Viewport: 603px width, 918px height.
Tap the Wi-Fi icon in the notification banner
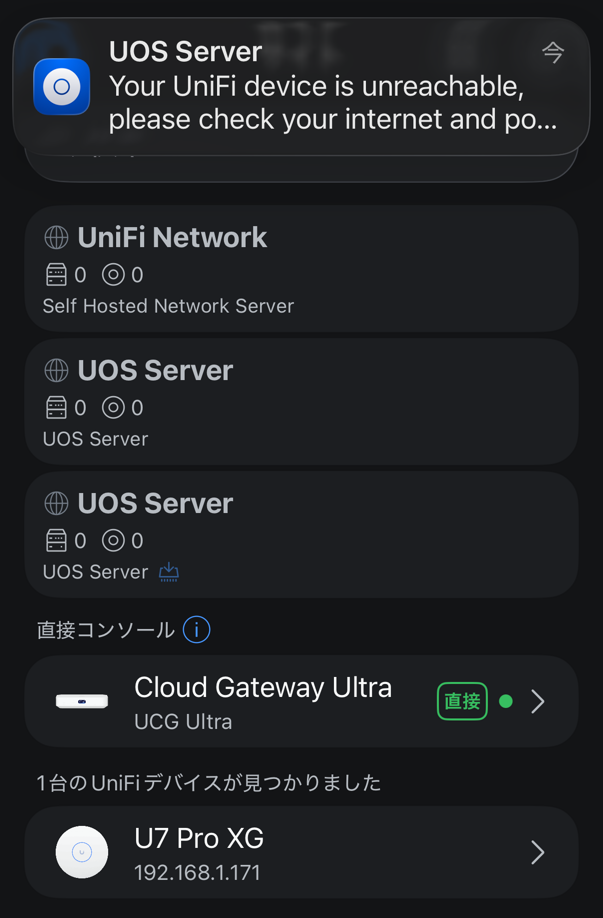(x=553, y=52)
